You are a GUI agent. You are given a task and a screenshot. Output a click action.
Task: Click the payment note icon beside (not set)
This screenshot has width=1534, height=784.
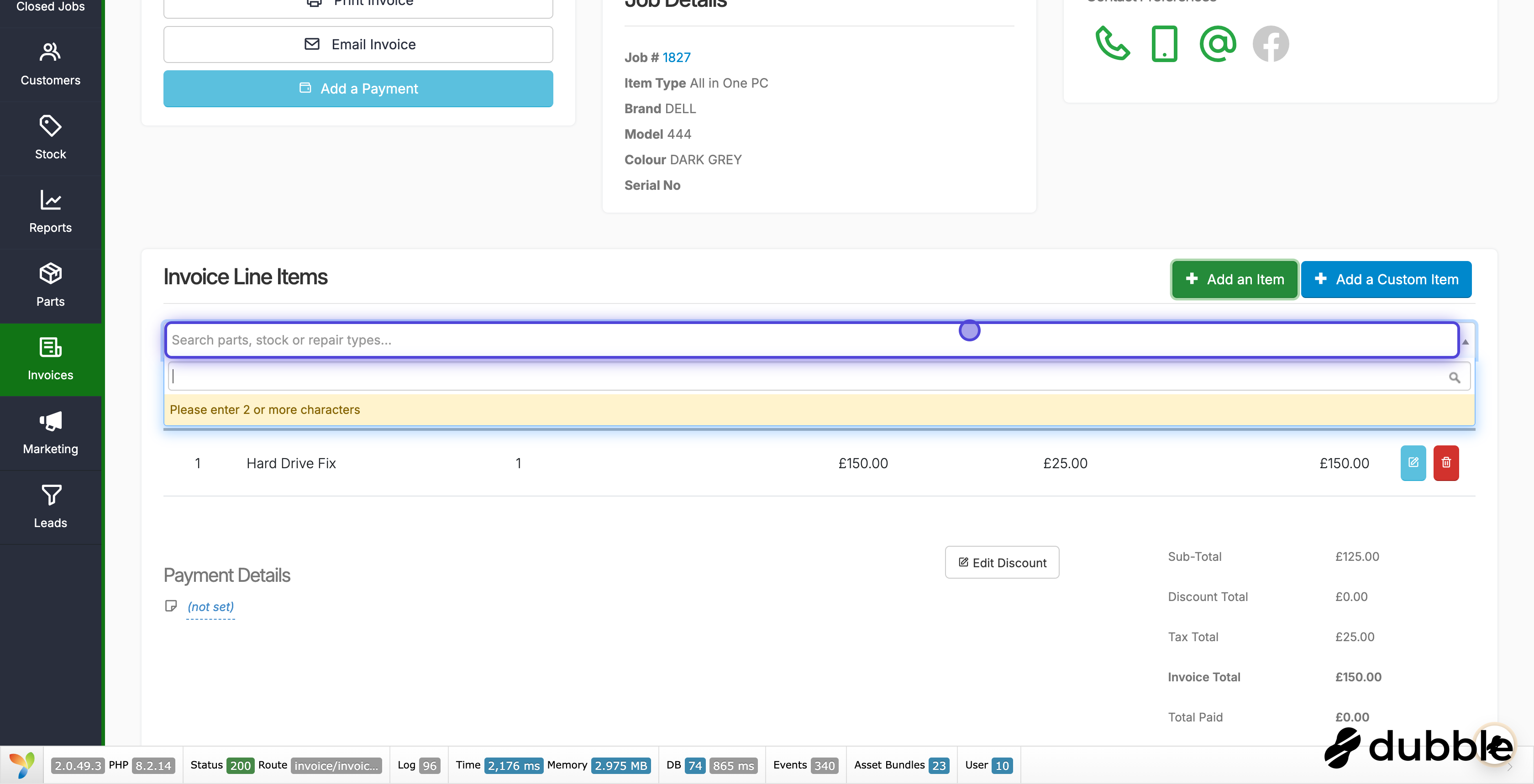click(x=171, y=606)
